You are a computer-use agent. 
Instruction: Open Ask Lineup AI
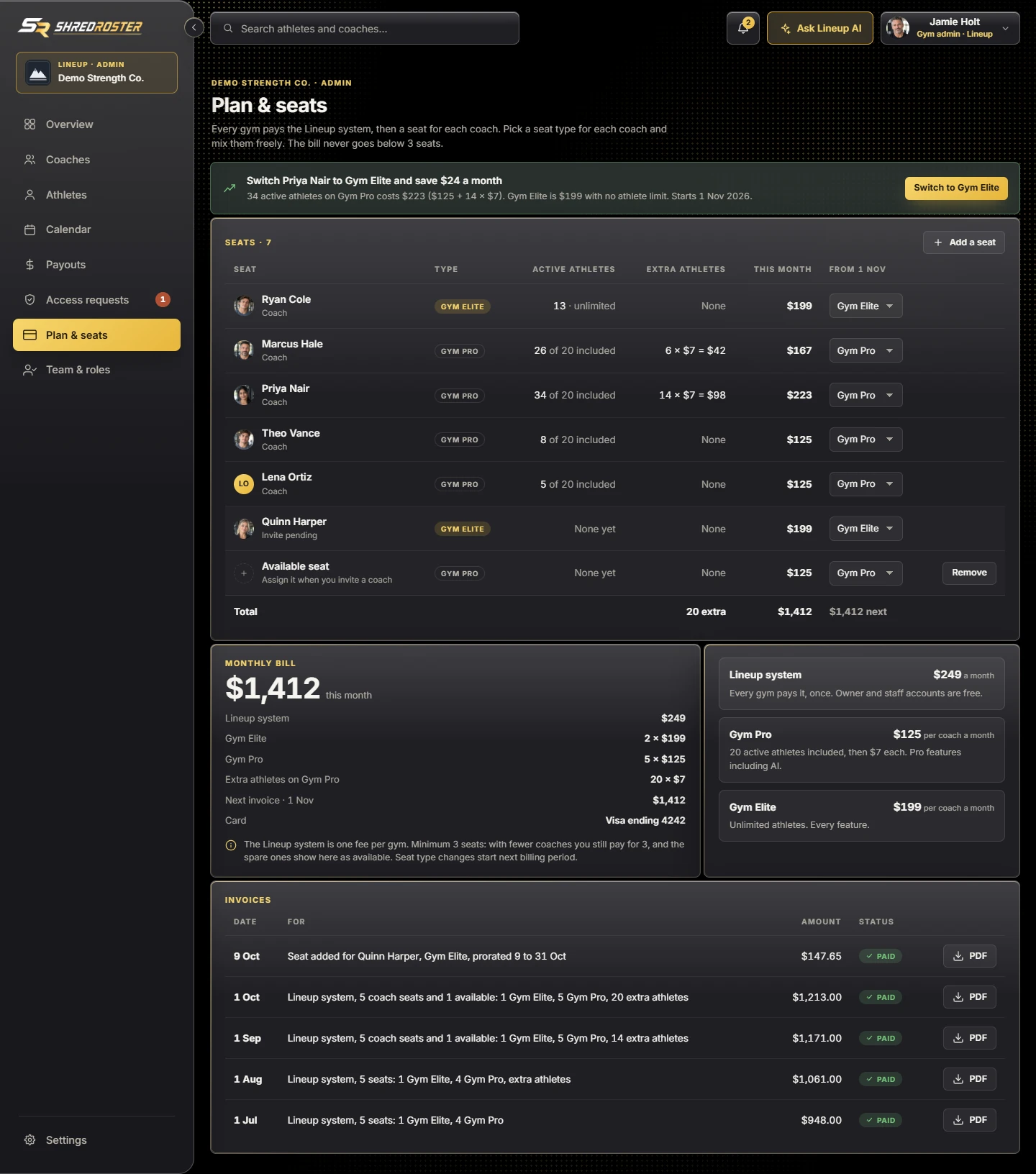coord(820,28)
